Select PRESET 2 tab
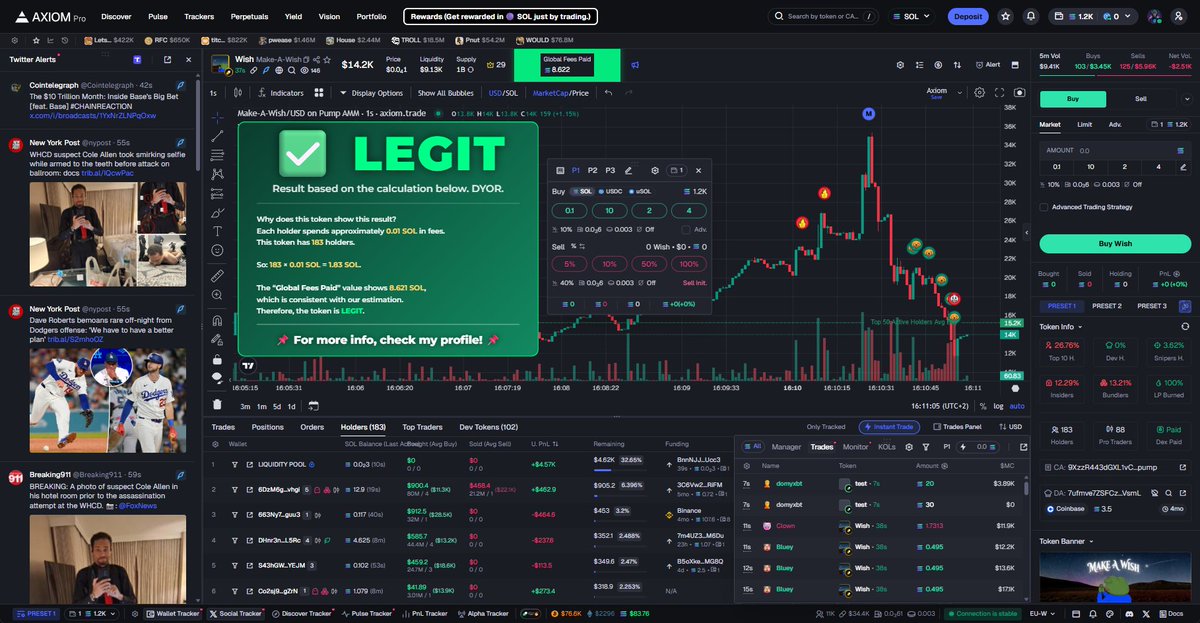Screen dimensions: 1200x623 pyautogui.click(x=1106, y=306)
